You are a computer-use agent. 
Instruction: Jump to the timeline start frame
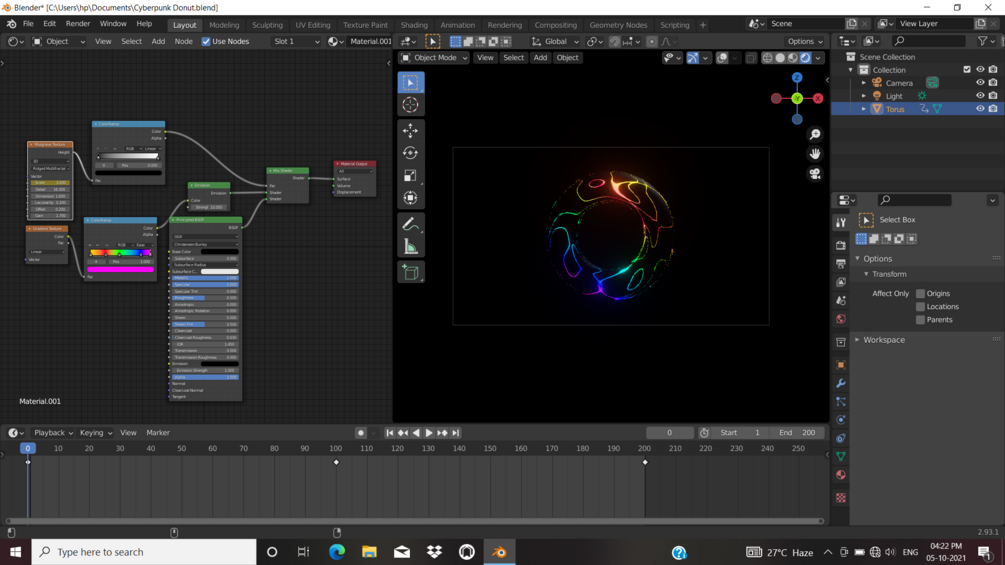(x=389, y=432)
